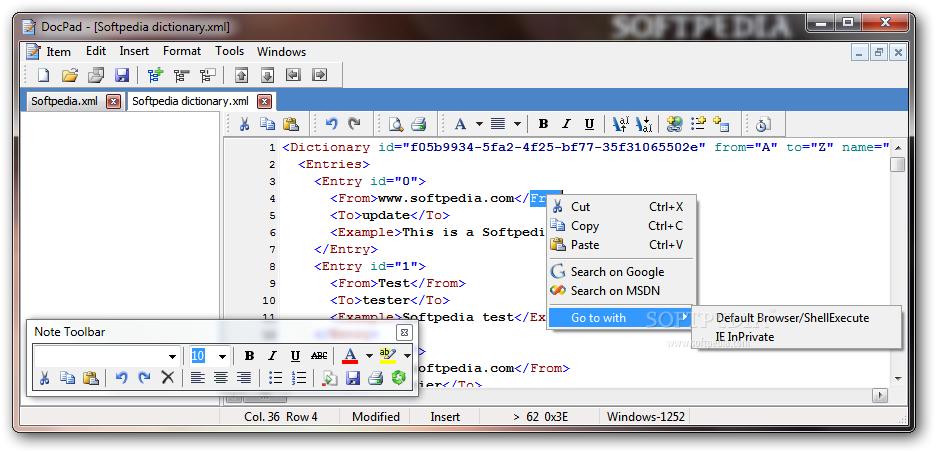Image resolution: width=936 pixels, height=453 pixels.
Task: Toggle Underline in the Note Toolbar
Action: click(295, 356)
